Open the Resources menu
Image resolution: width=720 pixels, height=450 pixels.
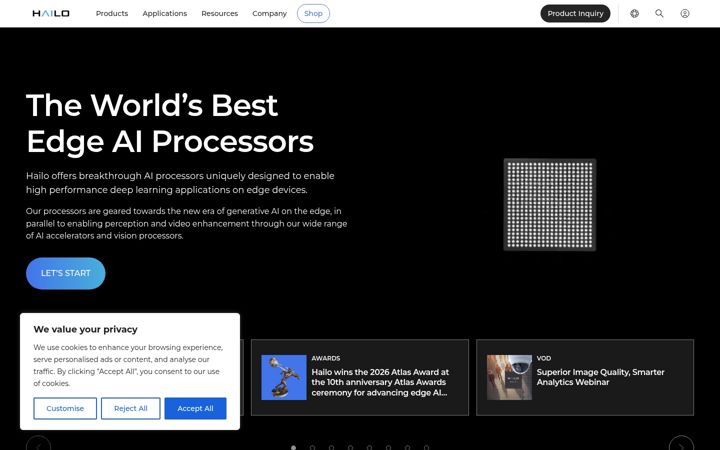[219, 13]
